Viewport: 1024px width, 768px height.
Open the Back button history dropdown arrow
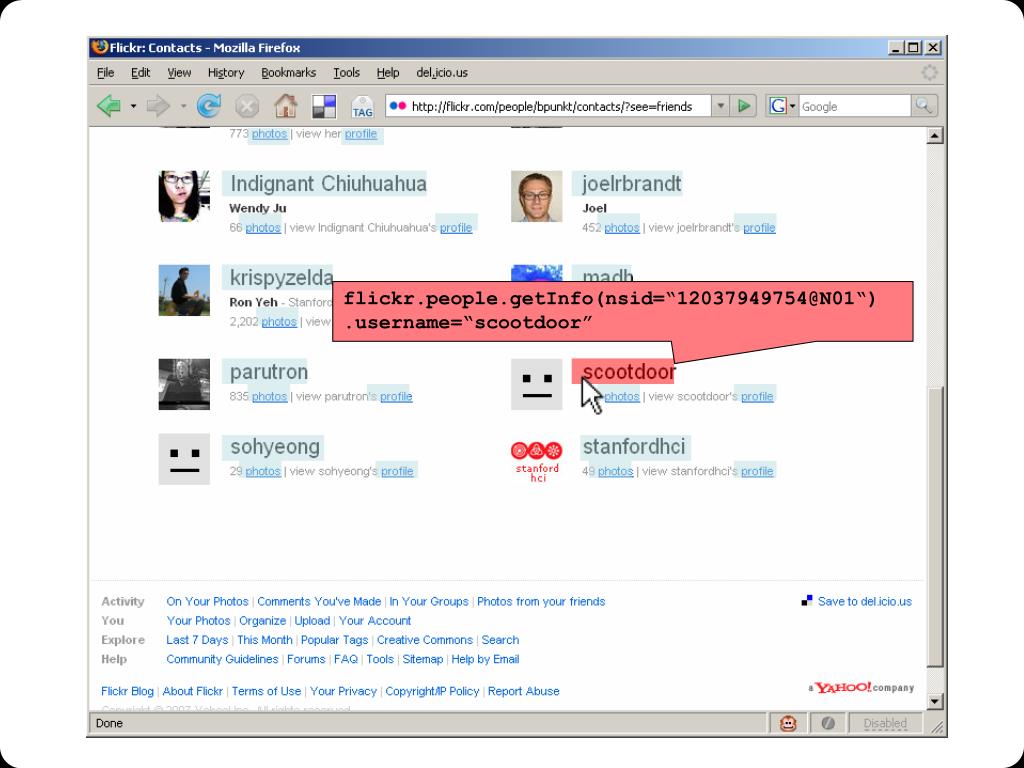pos(134,106)
